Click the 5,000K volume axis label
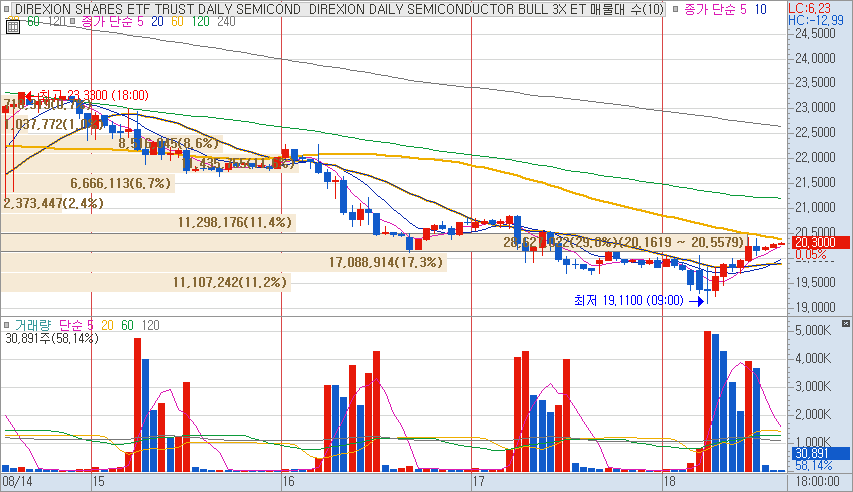This screenshot has height=492, width=853. coord(813,330)
